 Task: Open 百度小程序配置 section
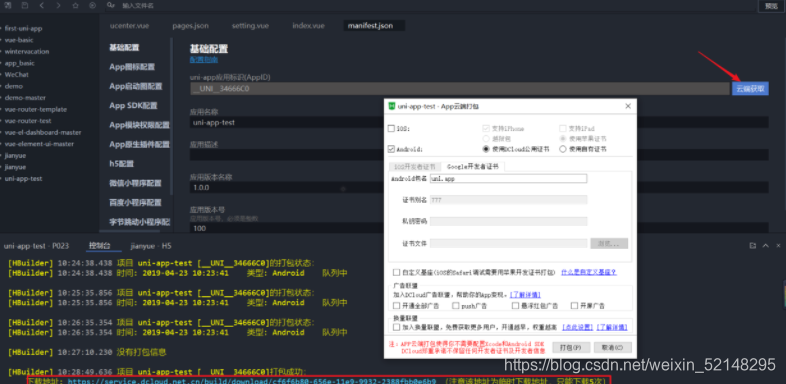click(135, 203)
